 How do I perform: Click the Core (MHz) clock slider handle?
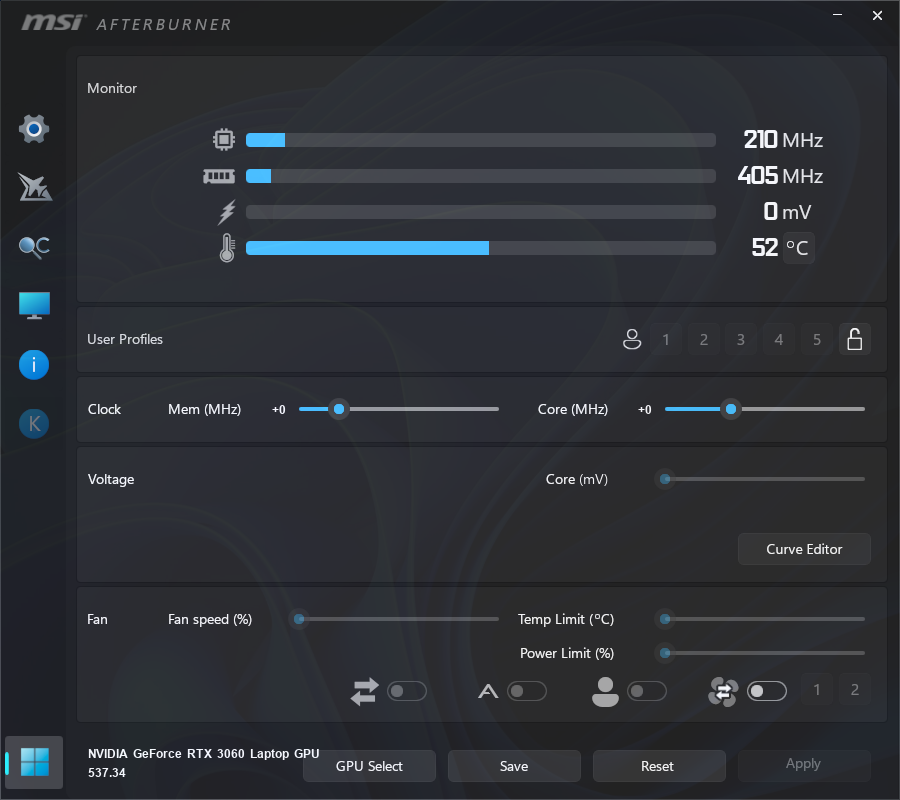click(731, 409)
